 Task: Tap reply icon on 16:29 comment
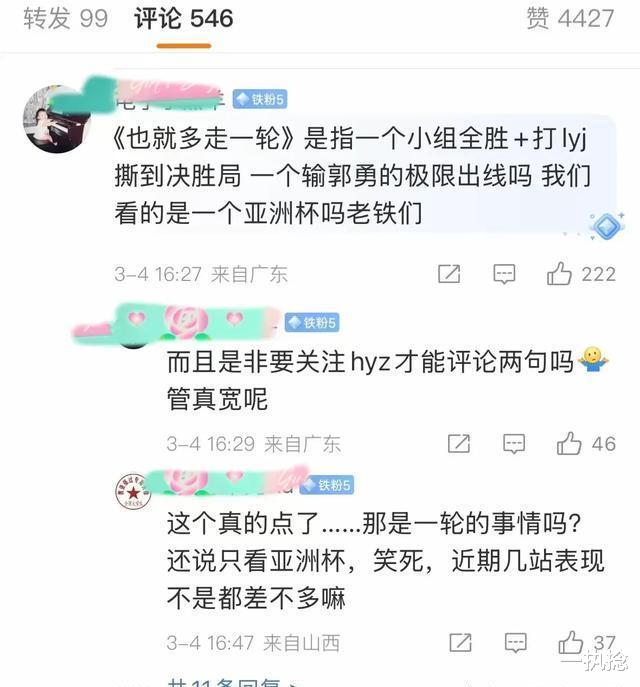coord(514,444)
